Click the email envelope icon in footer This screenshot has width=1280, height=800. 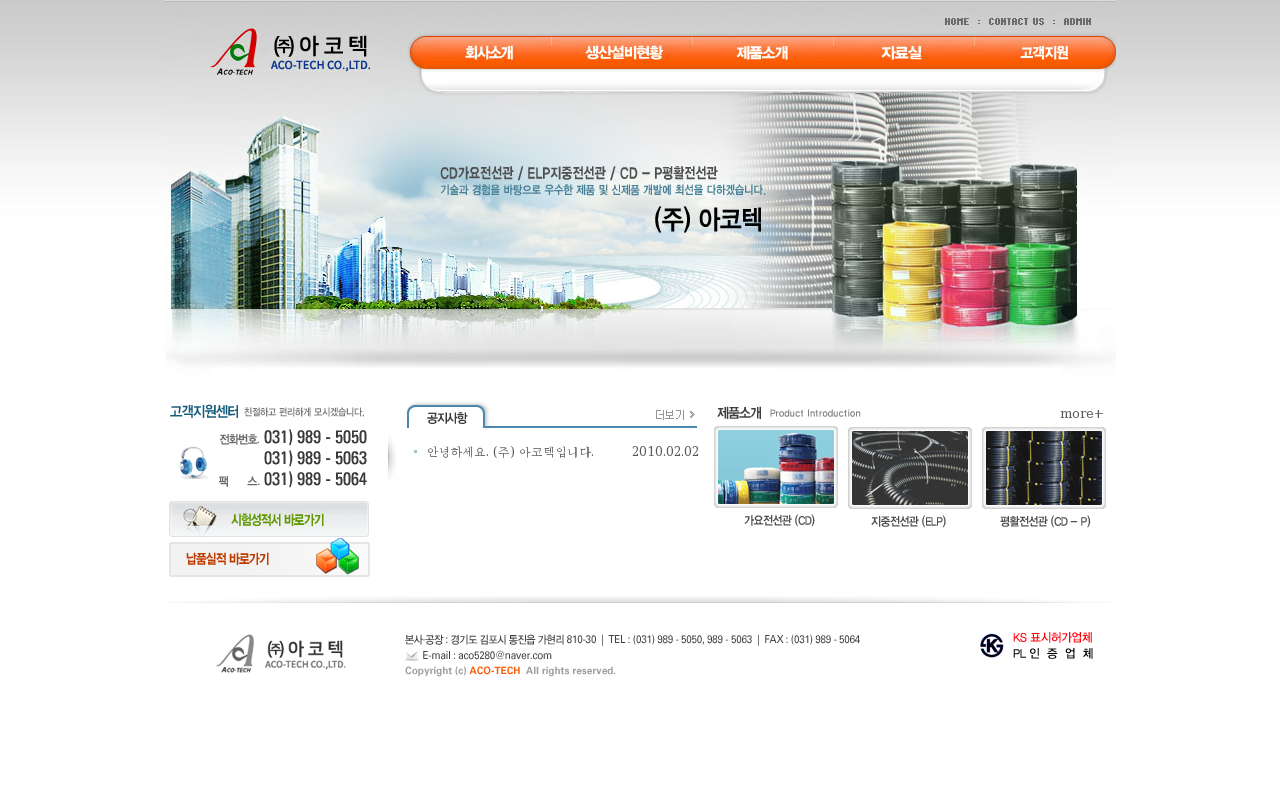coord(411,656)
